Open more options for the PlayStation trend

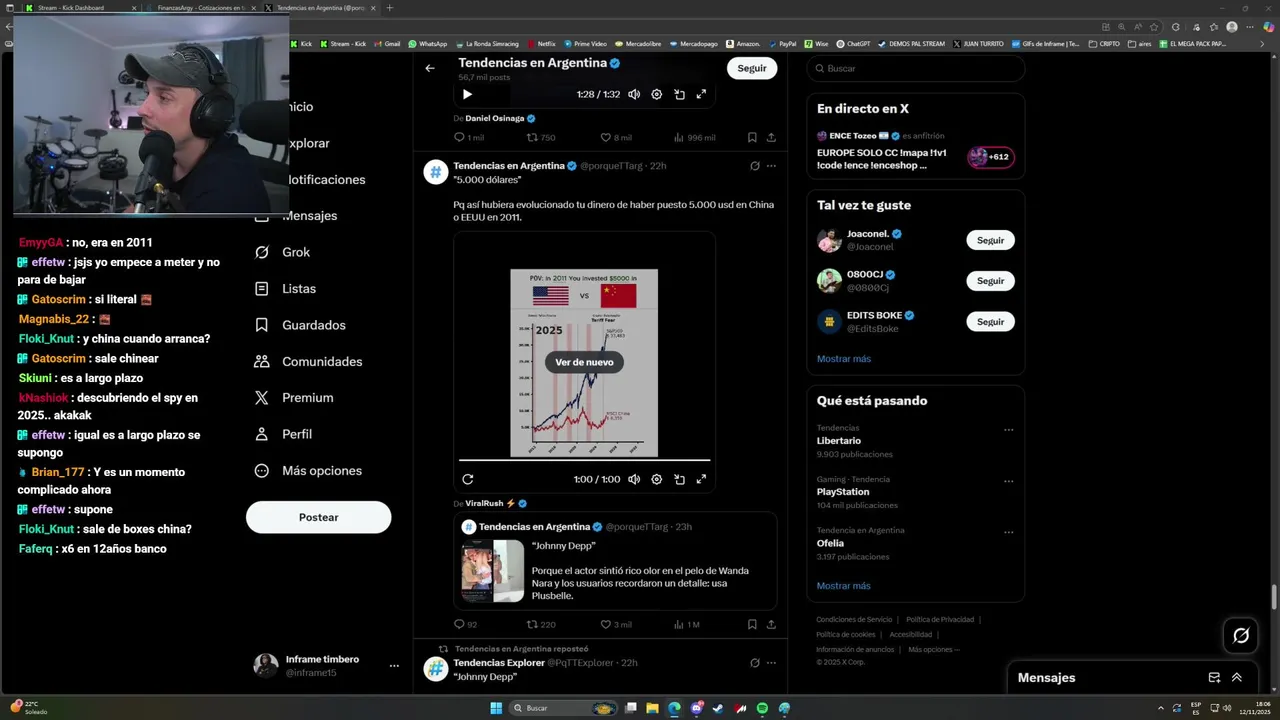[x=1008, y=481]
